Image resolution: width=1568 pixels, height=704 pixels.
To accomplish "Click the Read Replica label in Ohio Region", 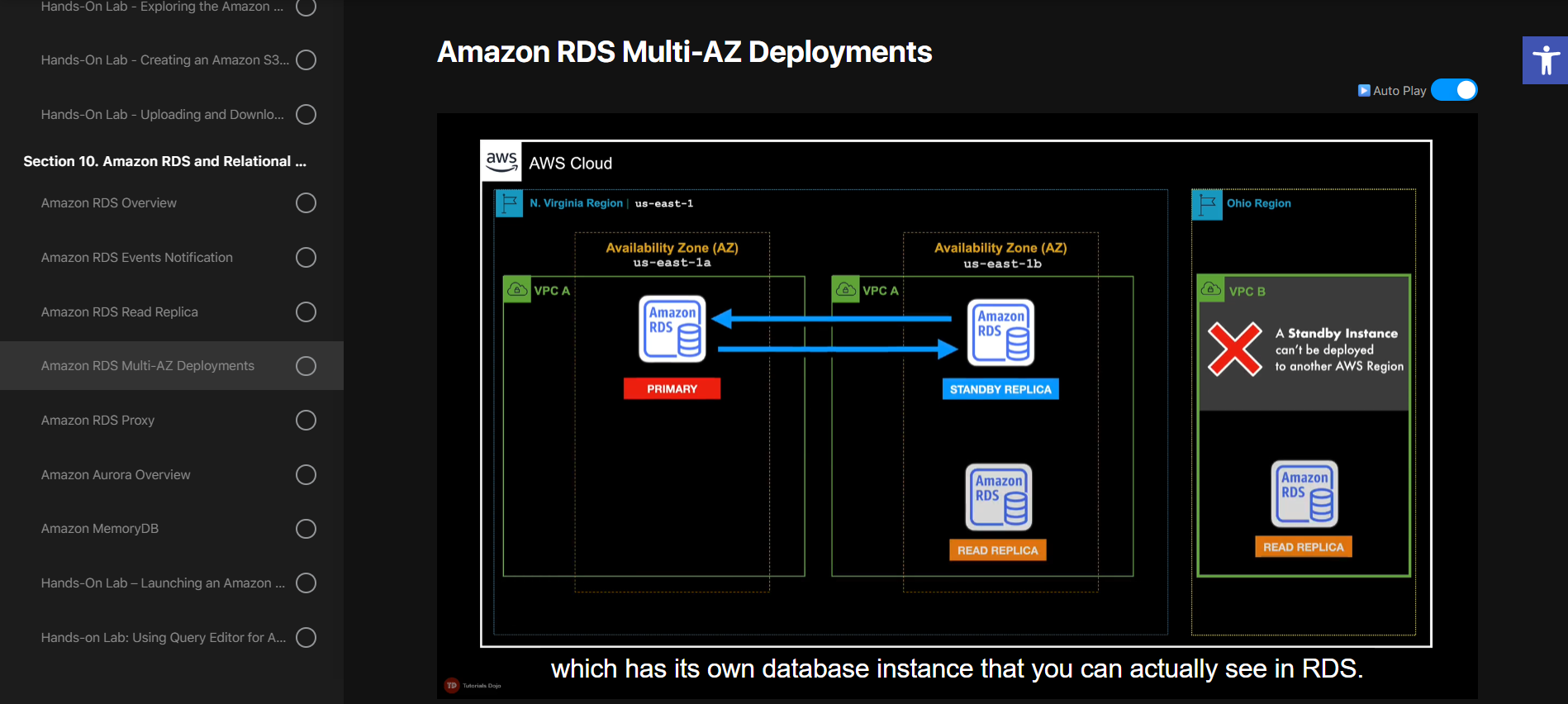I will 1303,547.
